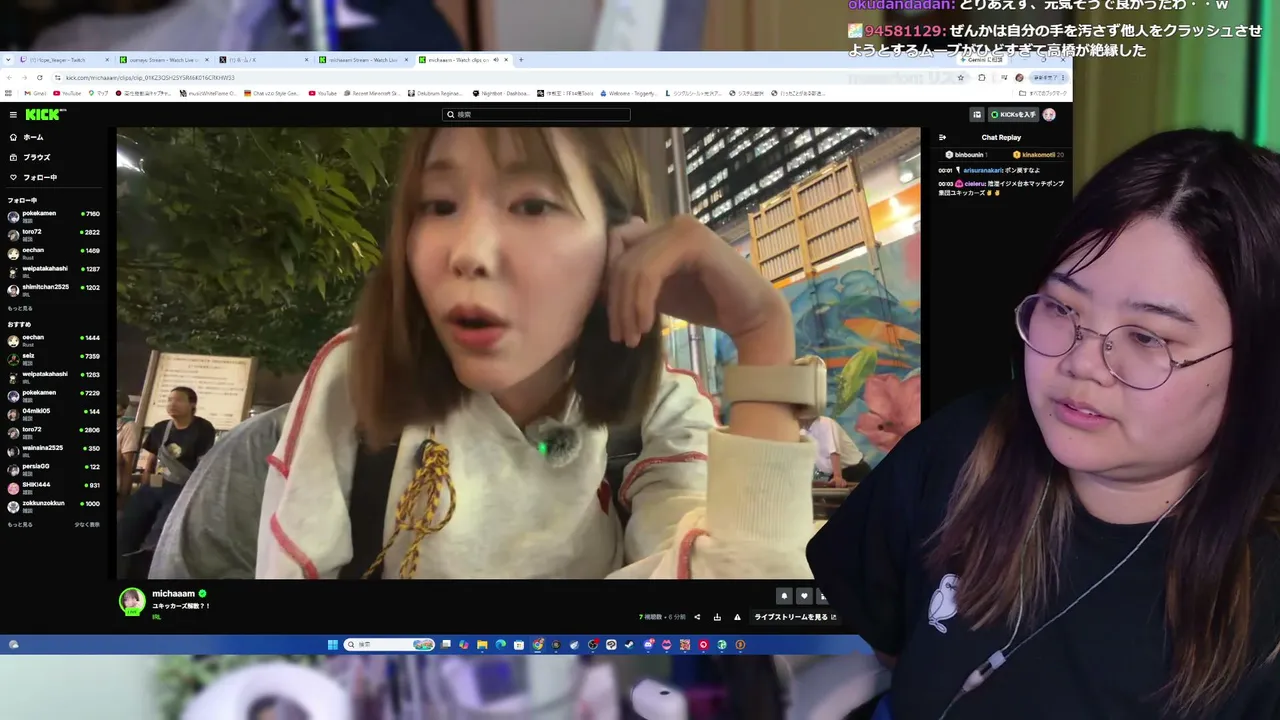Open the Google apps grid in bookmarks bar
The width and height of the screenshot is (1280, 720).
10,93
